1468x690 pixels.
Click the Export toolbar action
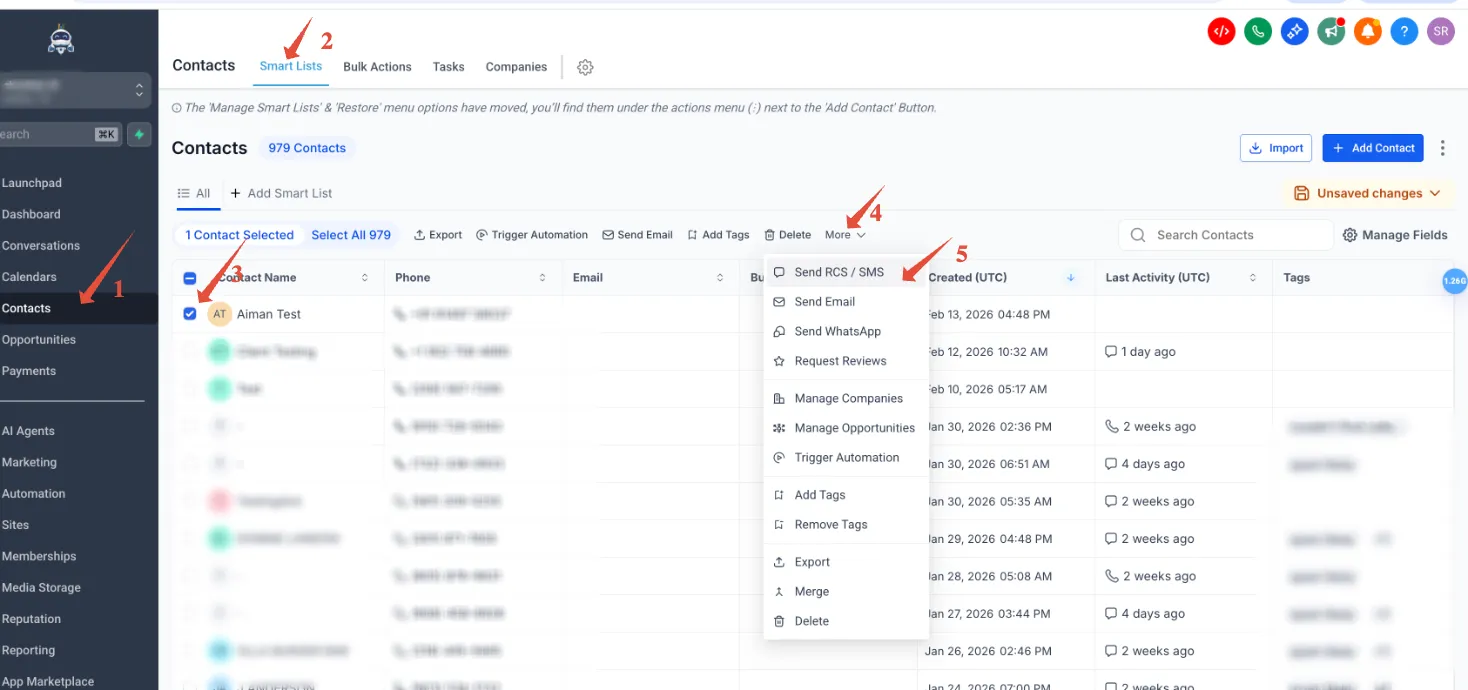click(438, 235)
